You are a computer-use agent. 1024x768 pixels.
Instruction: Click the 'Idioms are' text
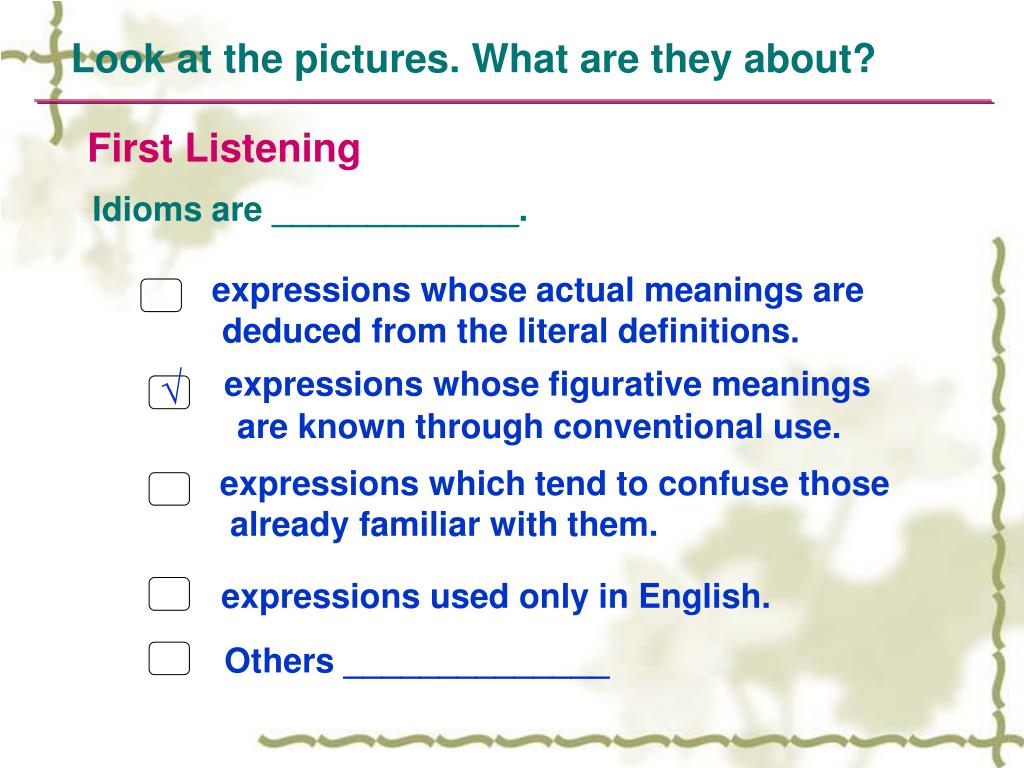tap(177, 210)
